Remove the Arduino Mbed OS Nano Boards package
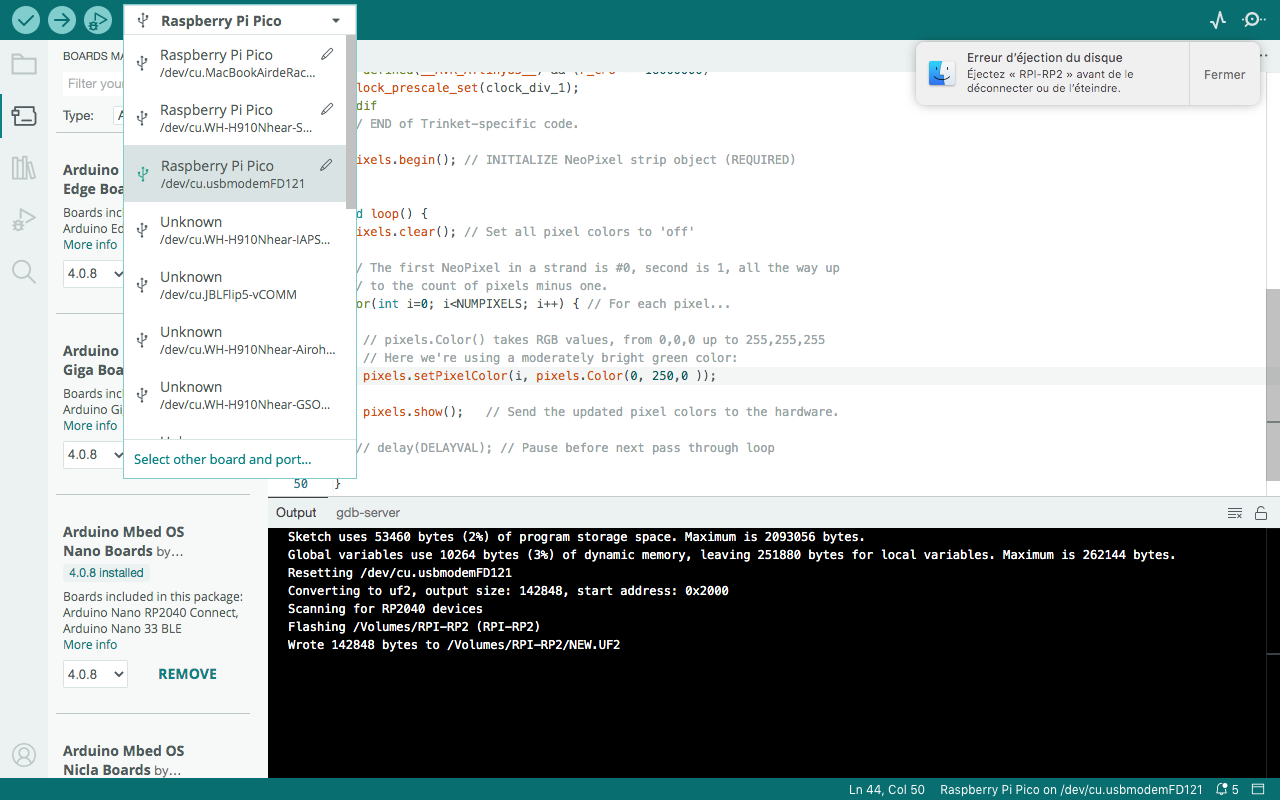This screenshot has height=800, width=1280. [187, 674]
